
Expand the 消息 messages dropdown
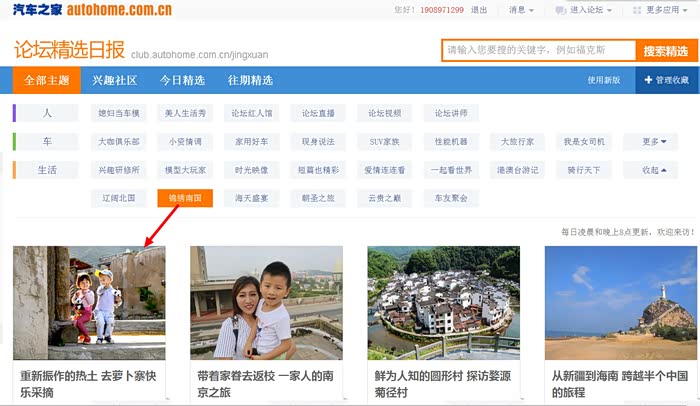521,10
